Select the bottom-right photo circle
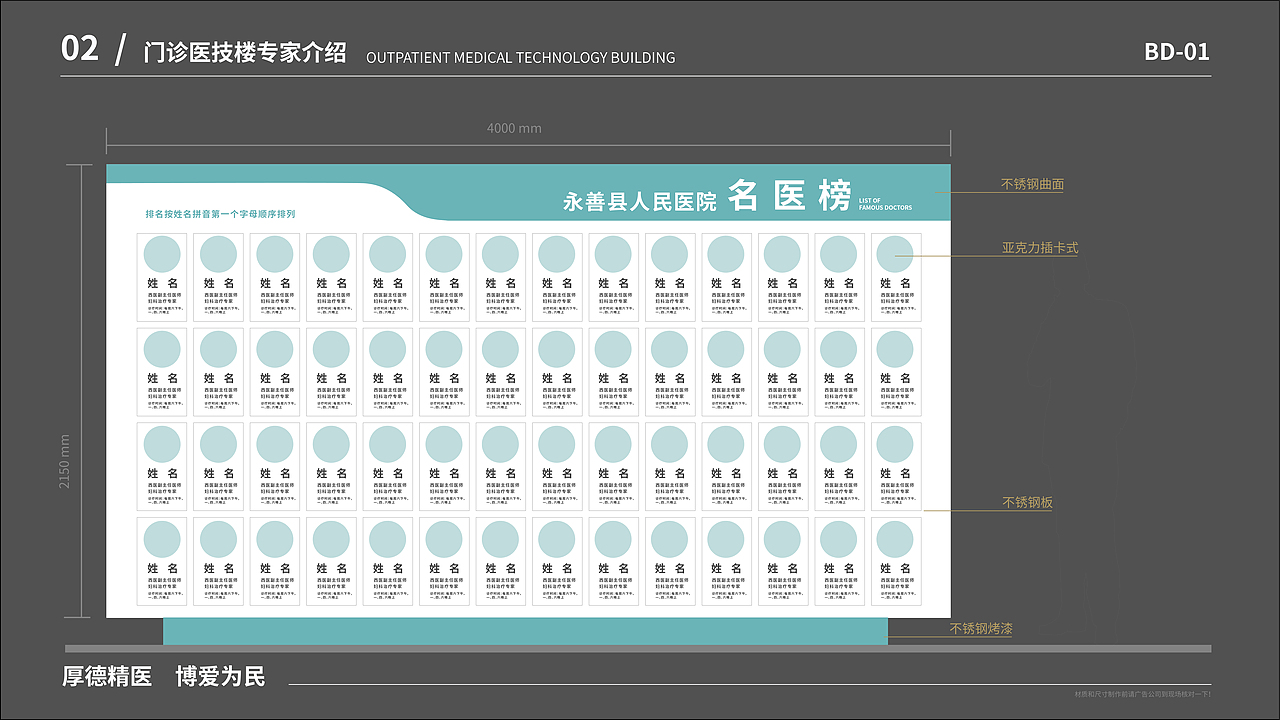This screenshot has width=1280, height=720. 896,537
